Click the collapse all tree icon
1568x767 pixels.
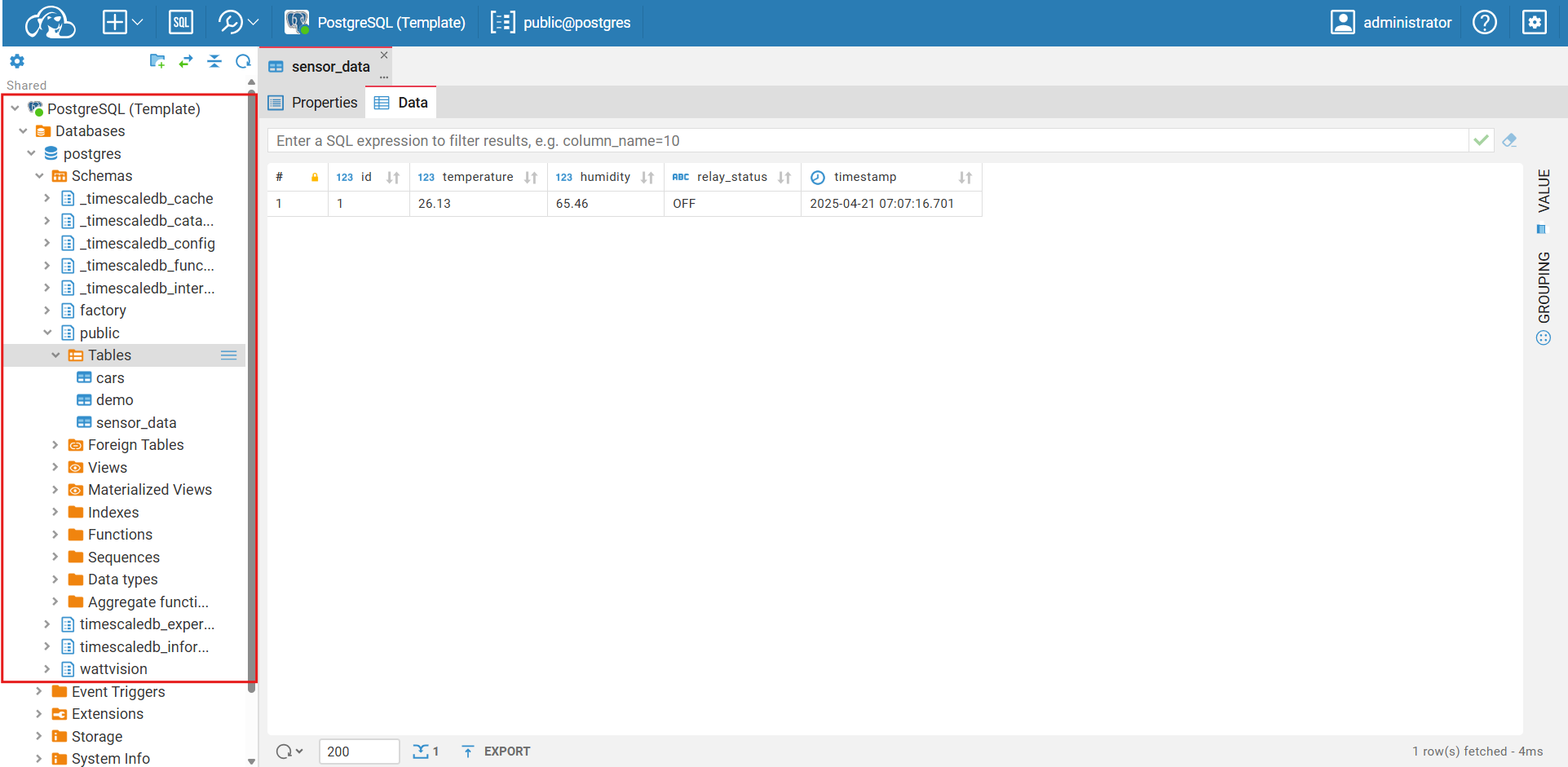(x=214, y=61)
